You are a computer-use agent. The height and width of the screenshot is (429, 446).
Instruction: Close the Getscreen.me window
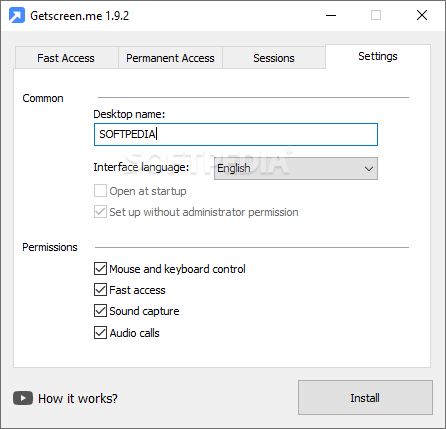pos(422,15)
